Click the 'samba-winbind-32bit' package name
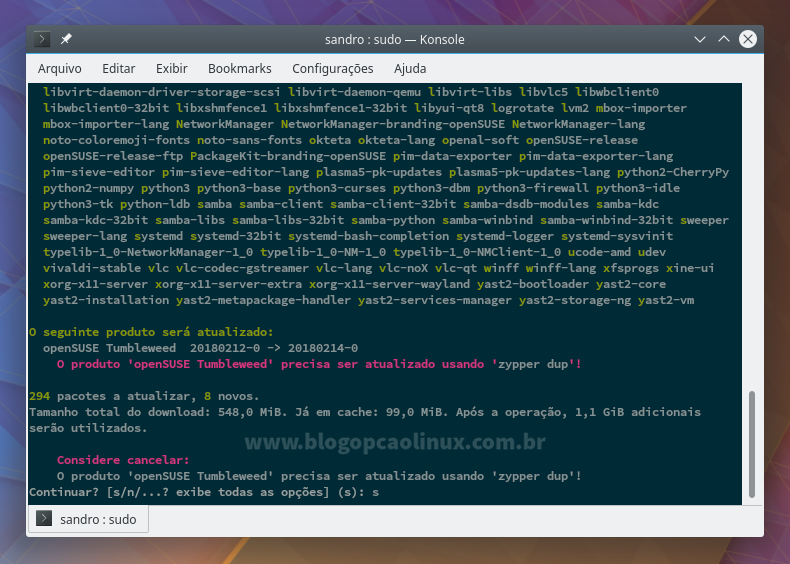Screen dimensions: 790x564 tap(607, 220)
